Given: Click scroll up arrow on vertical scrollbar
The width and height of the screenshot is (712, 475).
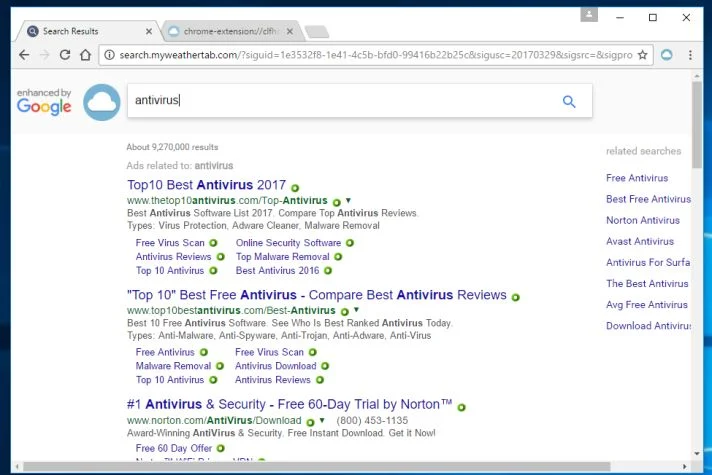Looking at the screenshot, I should pos(697,76).
